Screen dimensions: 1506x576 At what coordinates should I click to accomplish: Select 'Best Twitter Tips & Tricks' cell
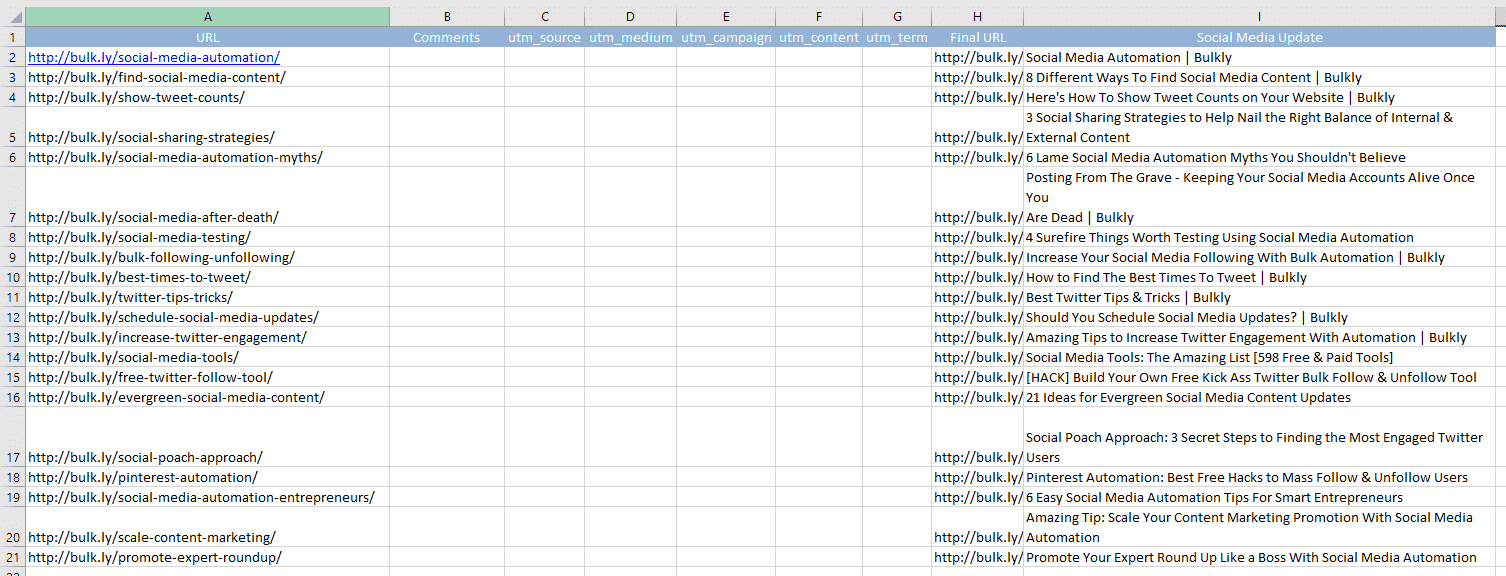coord(1259,297)
